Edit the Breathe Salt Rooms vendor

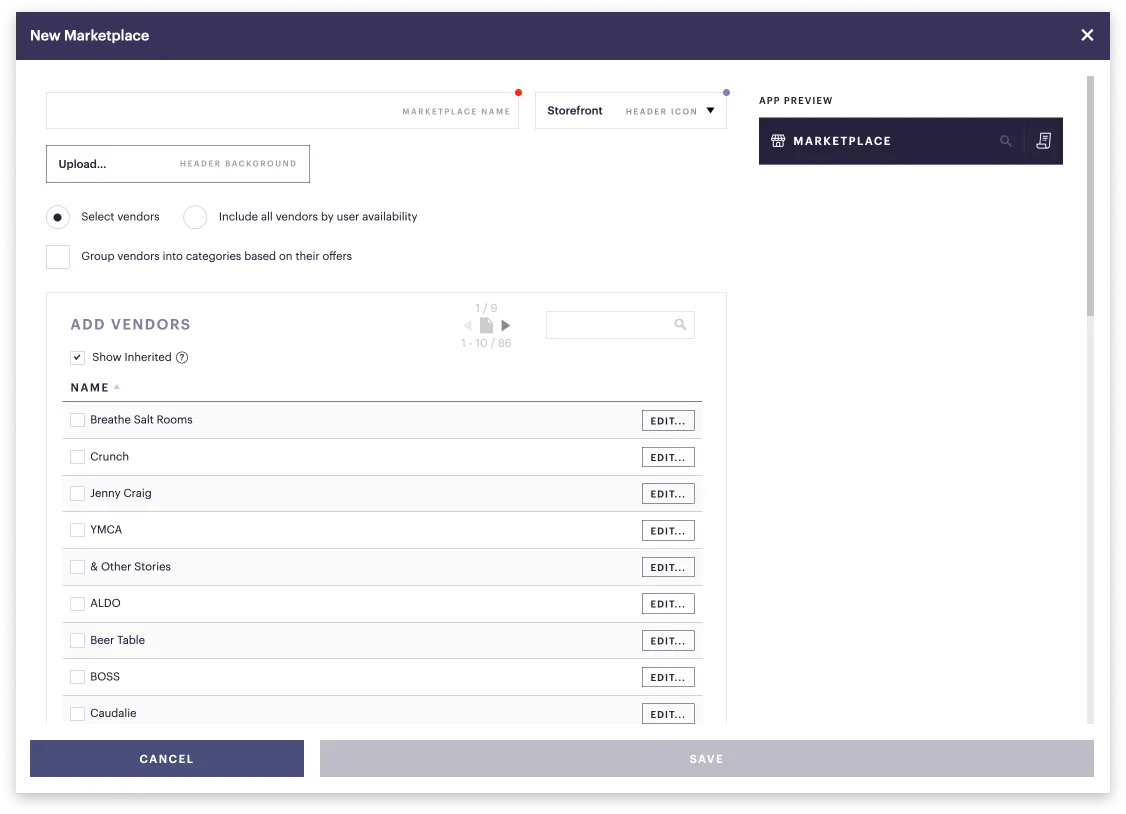click(x=668, y=421)
